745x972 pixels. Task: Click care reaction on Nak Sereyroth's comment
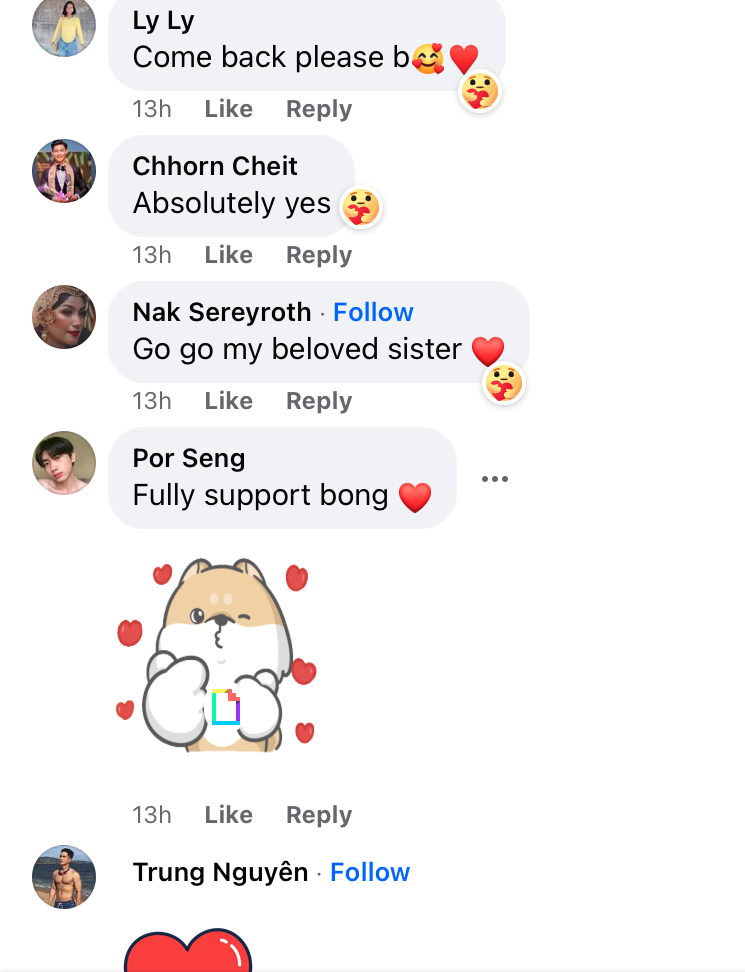point(504,383)
